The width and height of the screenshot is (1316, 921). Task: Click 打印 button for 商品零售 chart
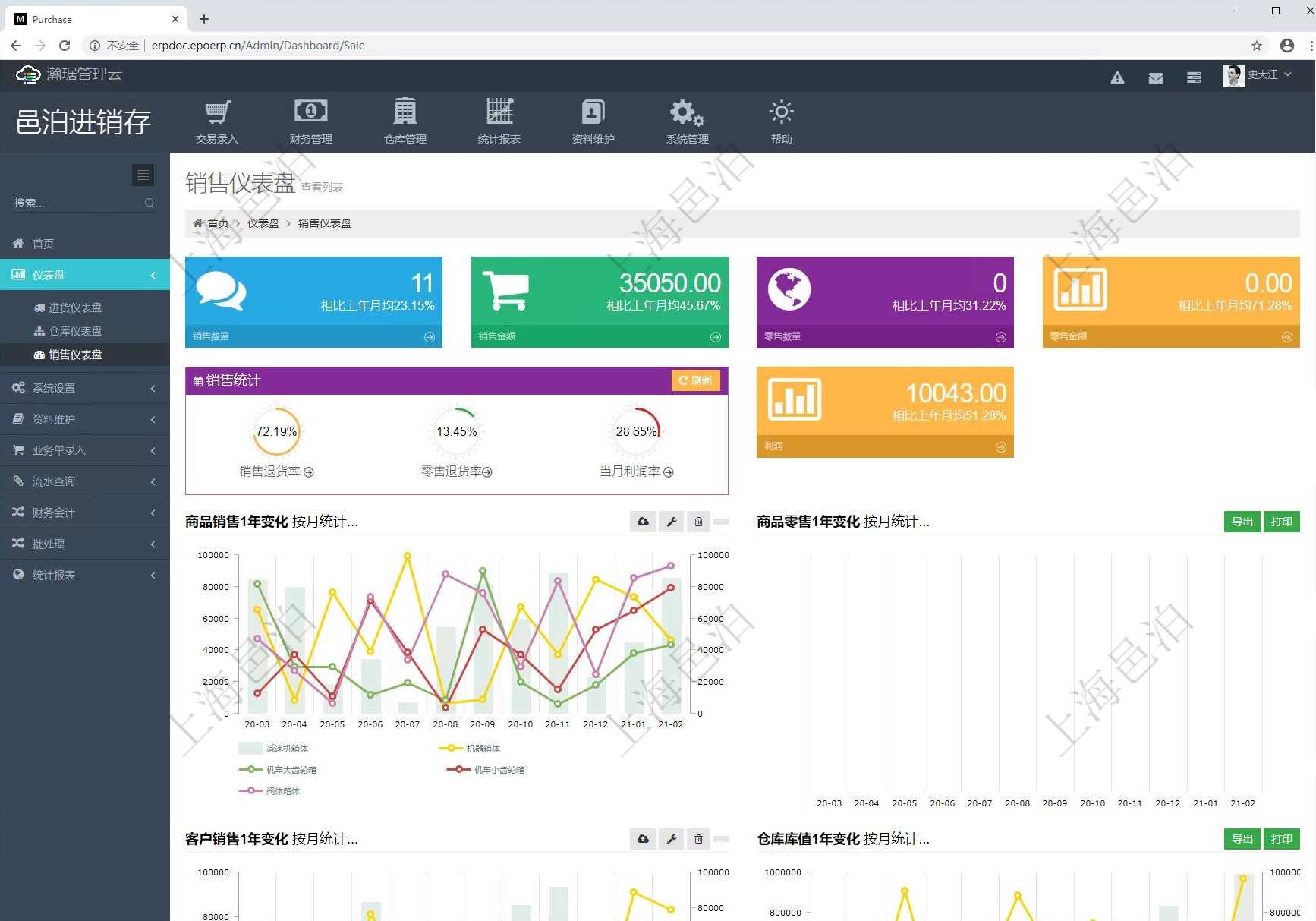point(1281,522)
